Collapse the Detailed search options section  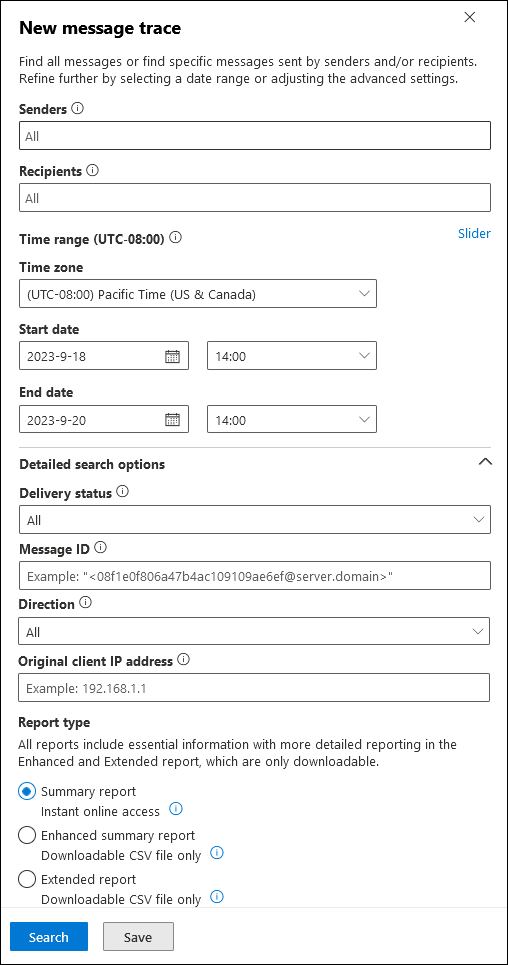coord(485,463)
